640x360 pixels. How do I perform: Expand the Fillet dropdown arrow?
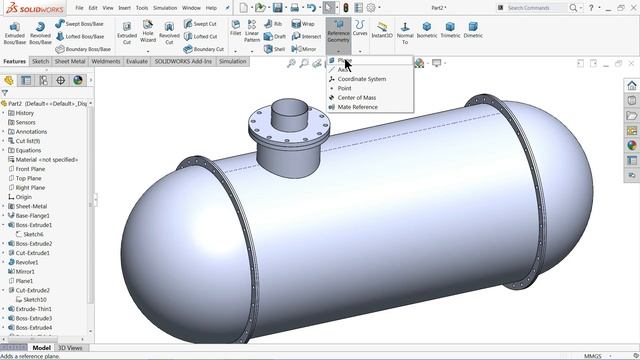click(x=236, y=52)
